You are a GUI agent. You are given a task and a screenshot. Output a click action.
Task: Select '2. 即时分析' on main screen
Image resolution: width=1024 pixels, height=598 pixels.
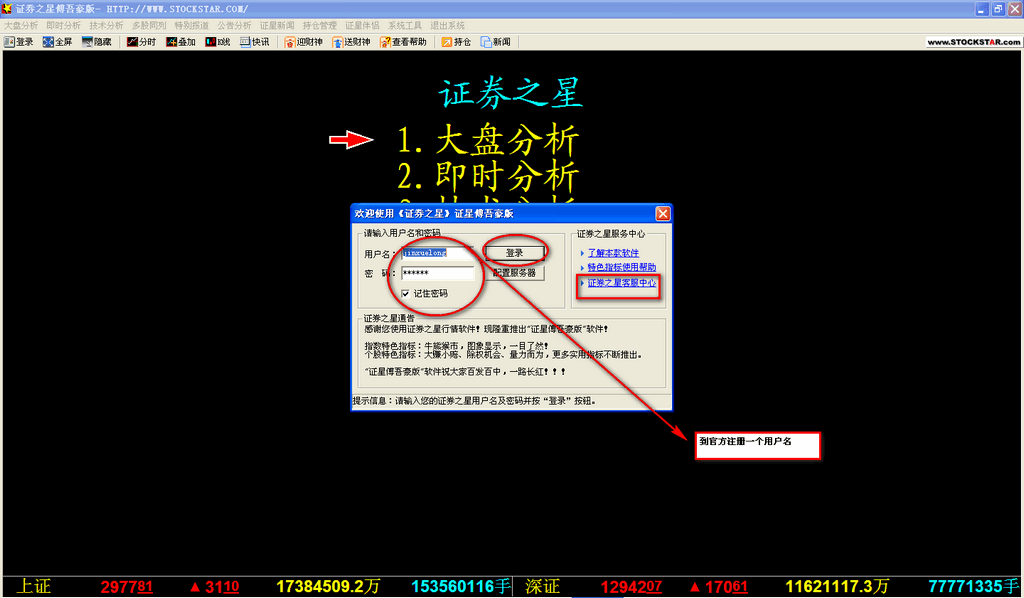488,176
